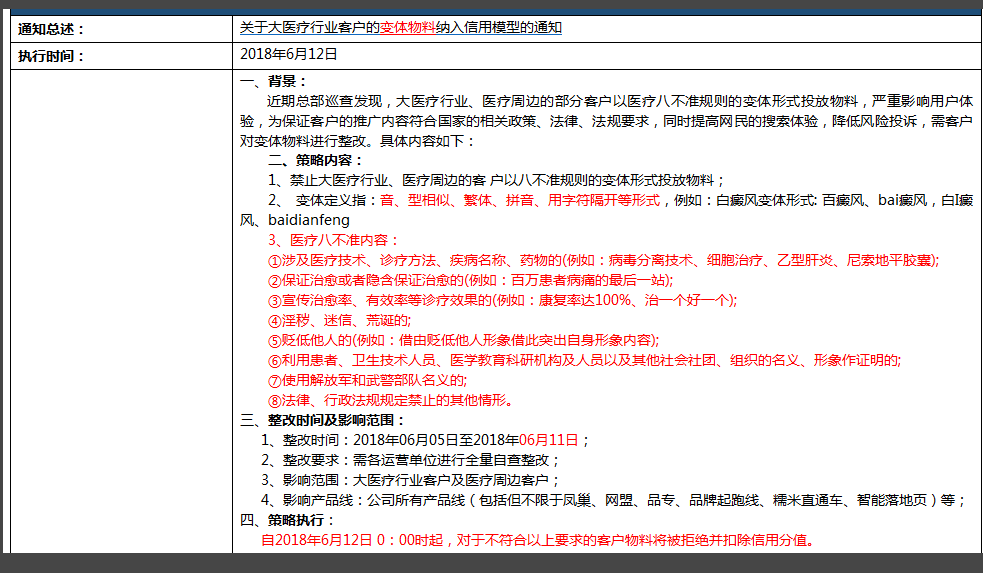Click the line 2、整改要求
The image size is (983, 573).
(411, 460)
